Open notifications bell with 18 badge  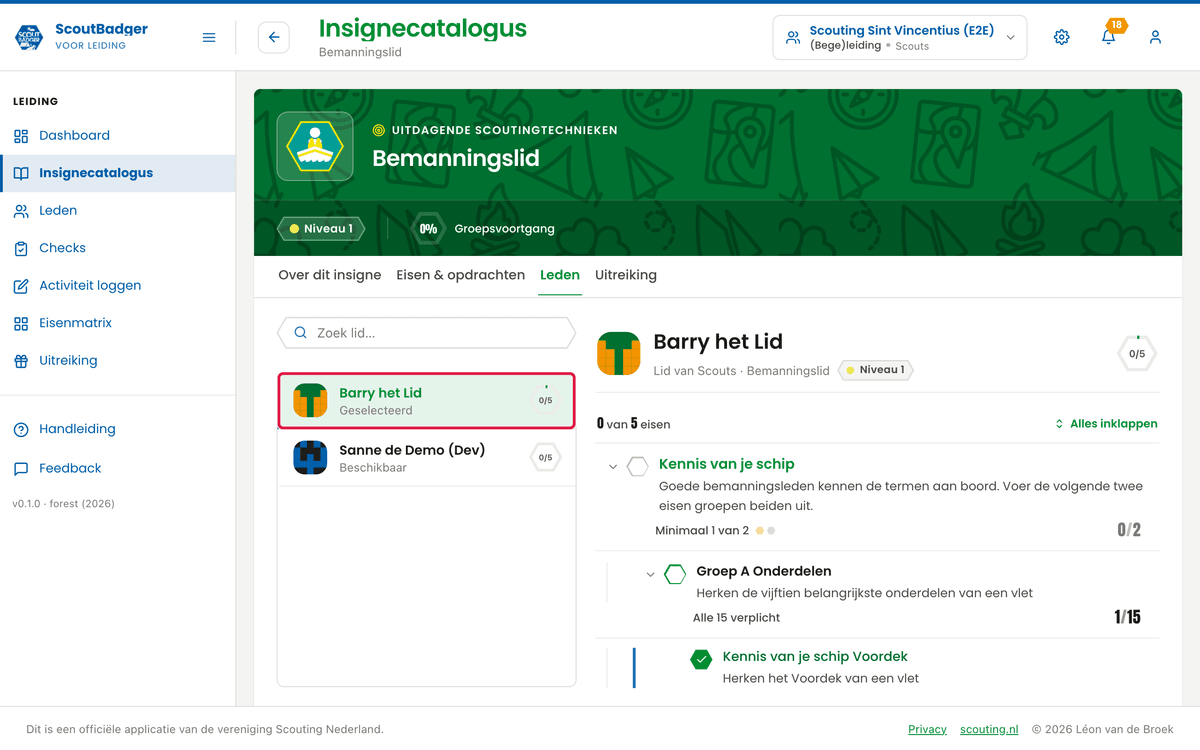tap(1109, 37)
